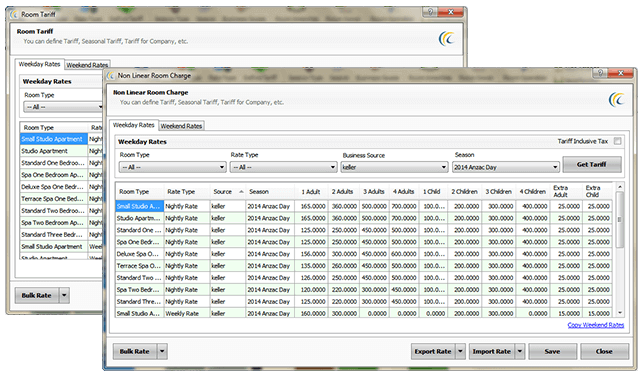Select Weekday Rates tab in Non Linear Room Charge

coord(133,125)
